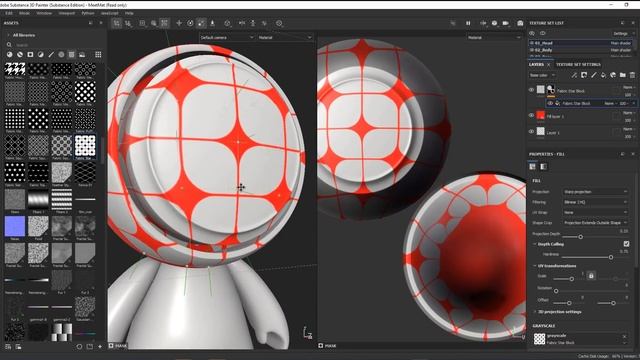
Task: Open the video camera settings icon in toolbar
Action: pyautogui.click(x=506, y=23)
